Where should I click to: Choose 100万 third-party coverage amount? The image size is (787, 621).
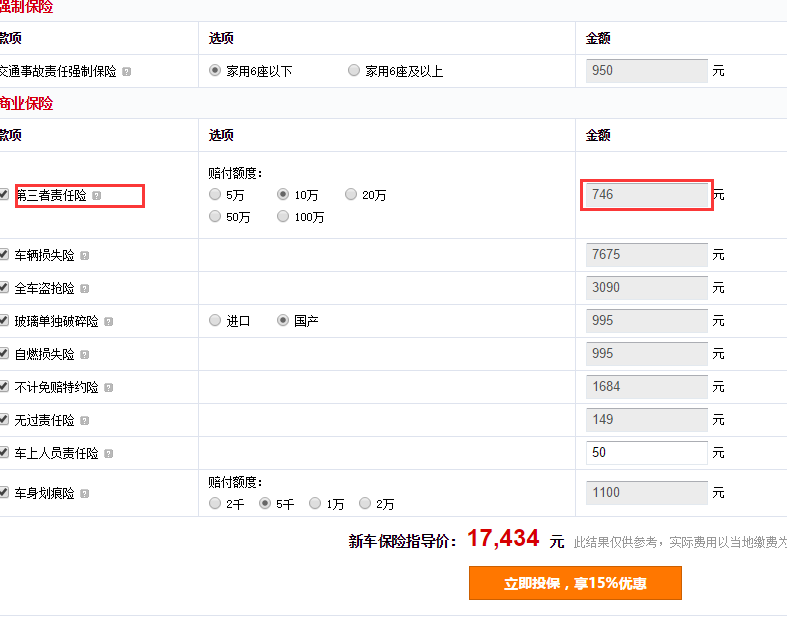pos(283,216)
